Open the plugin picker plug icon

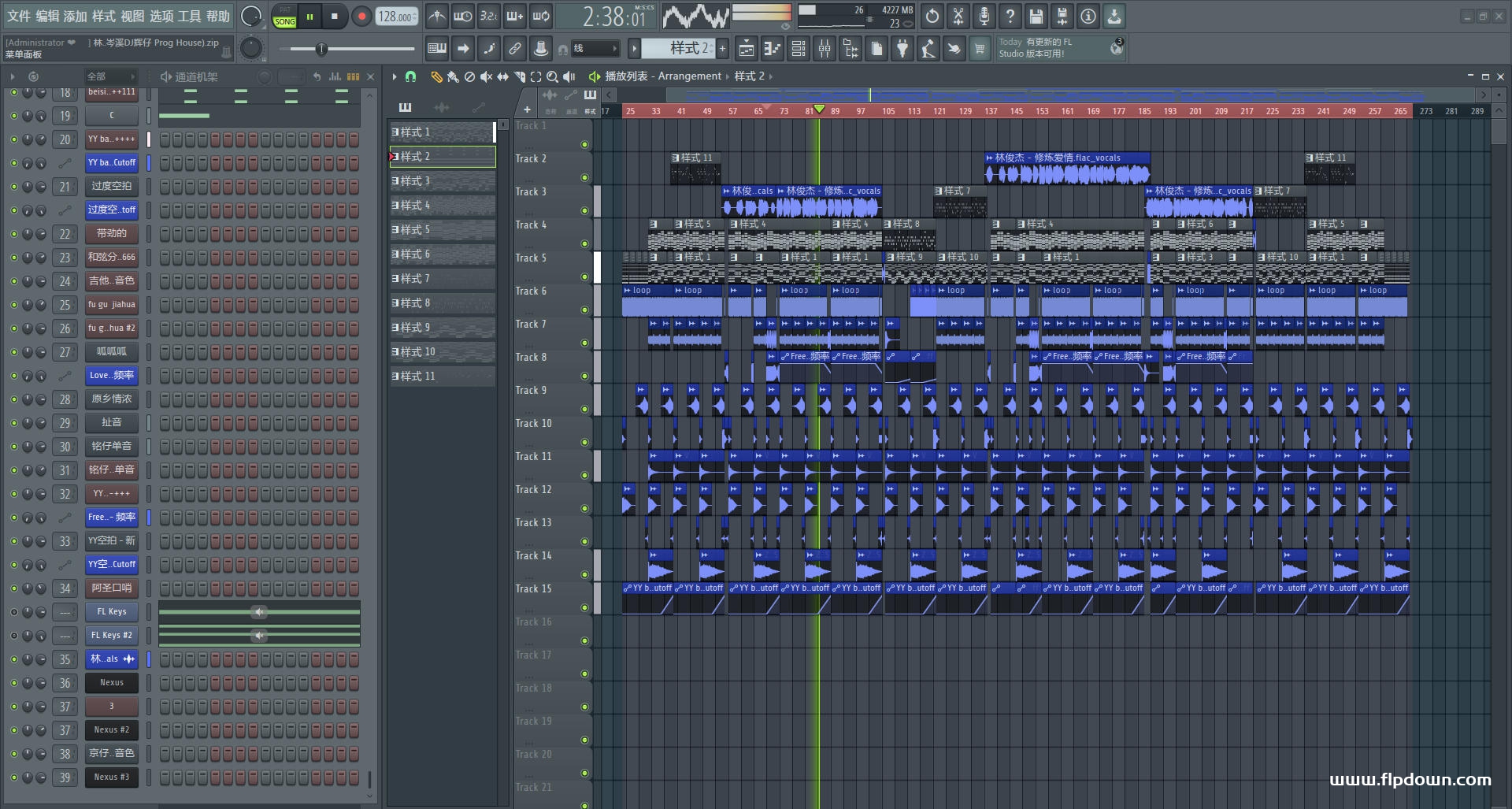point(902,49)
